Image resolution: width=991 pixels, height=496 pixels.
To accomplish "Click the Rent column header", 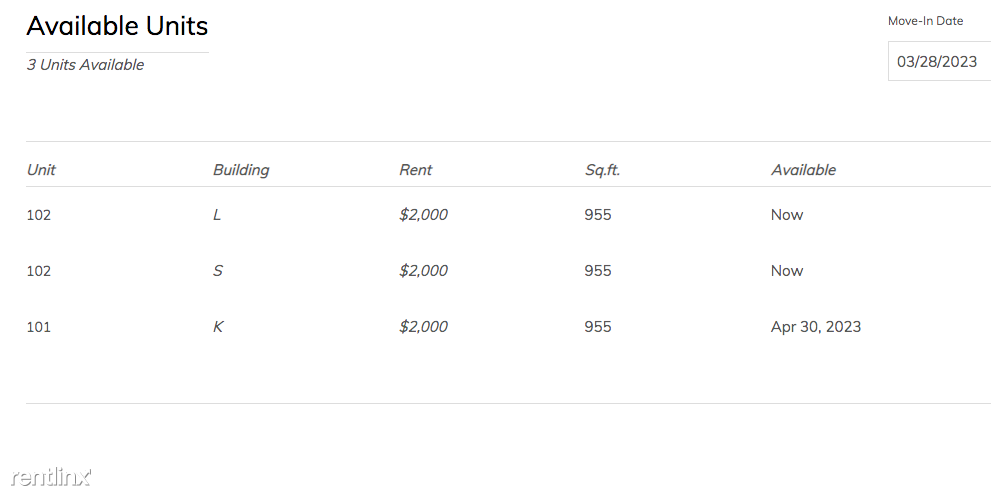I will pyautogui.click(x=415, y=170).
